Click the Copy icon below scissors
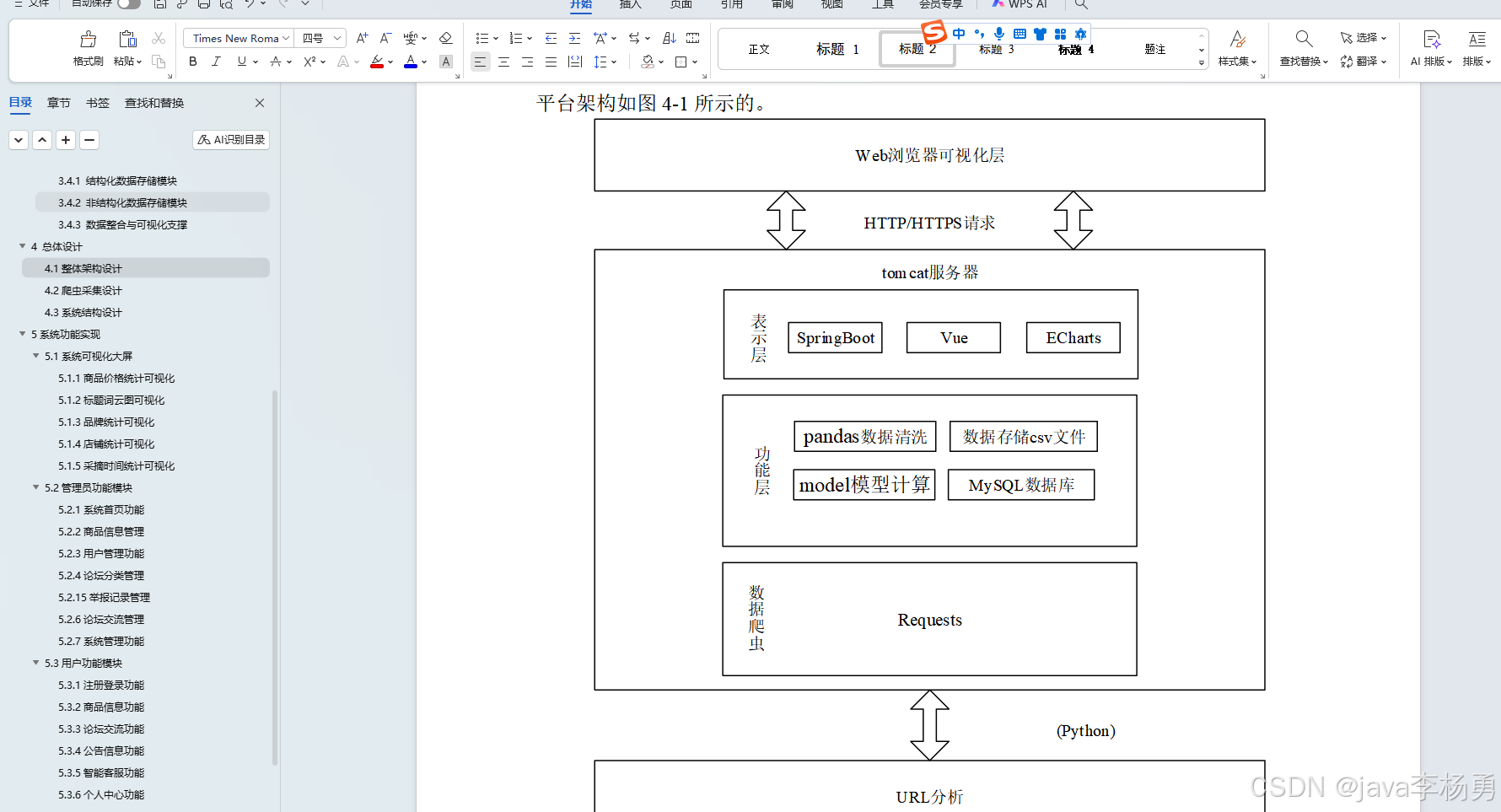 click(159, 61)
